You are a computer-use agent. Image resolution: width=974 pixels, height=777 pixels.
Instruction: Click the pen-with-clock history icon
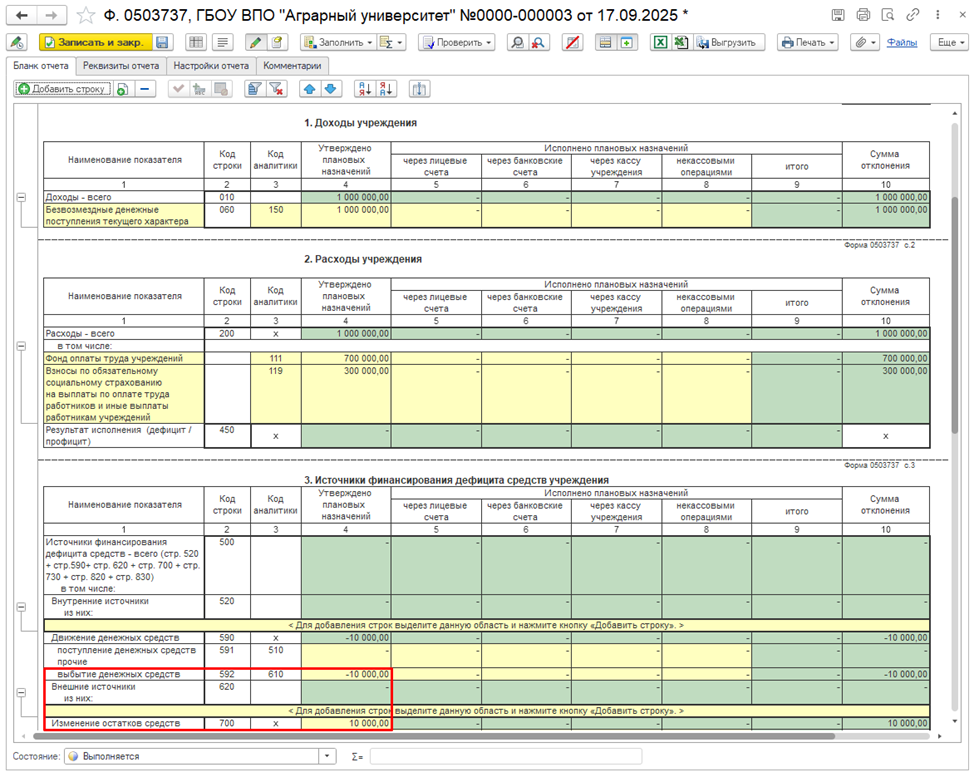(17, 42)
